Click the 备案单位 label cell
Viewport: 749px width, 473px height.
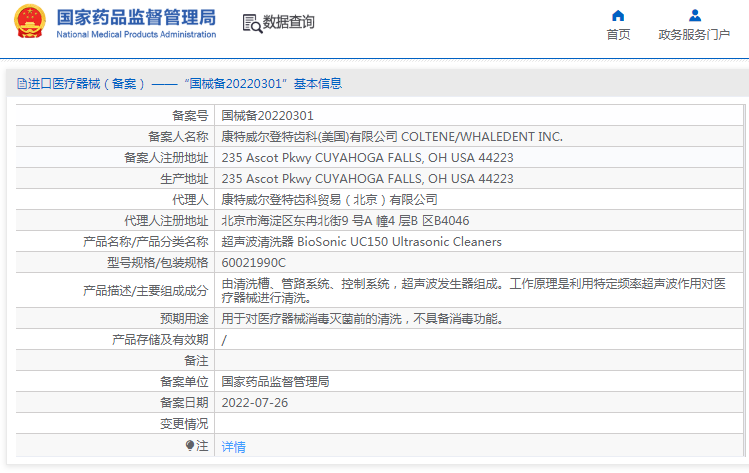pyautogui.click(x=184, y=382)
